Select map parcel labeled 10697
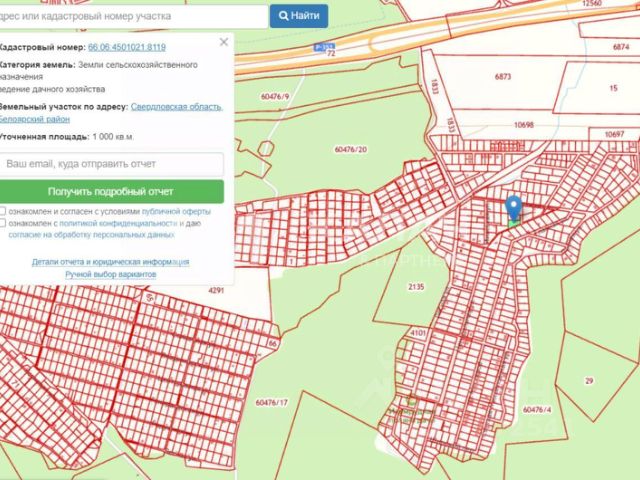Viewport: 640px width, 480px height. (614, 134)
